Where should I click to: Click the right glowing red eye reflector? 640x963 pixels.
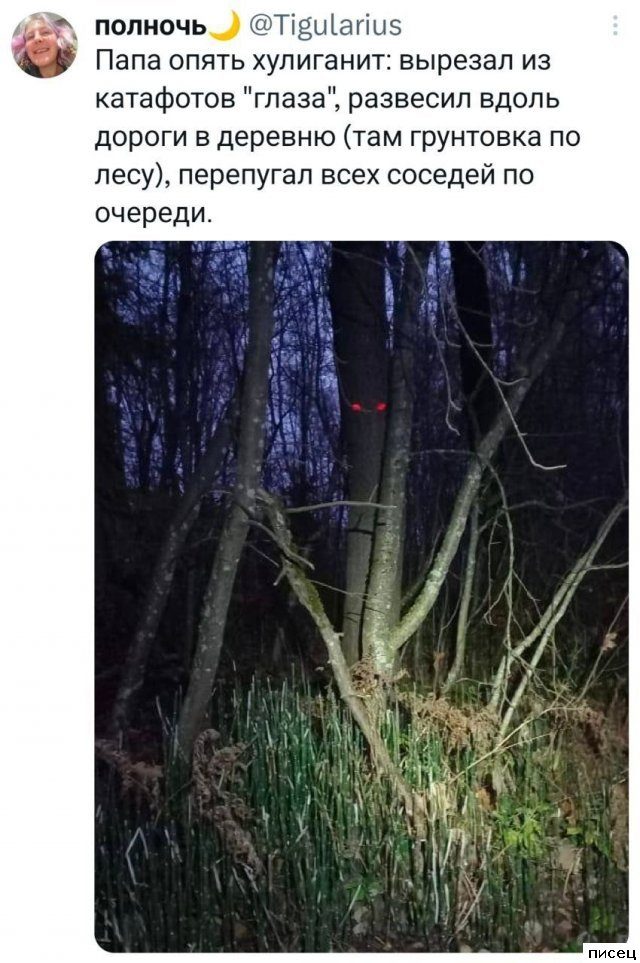point(381,406)
